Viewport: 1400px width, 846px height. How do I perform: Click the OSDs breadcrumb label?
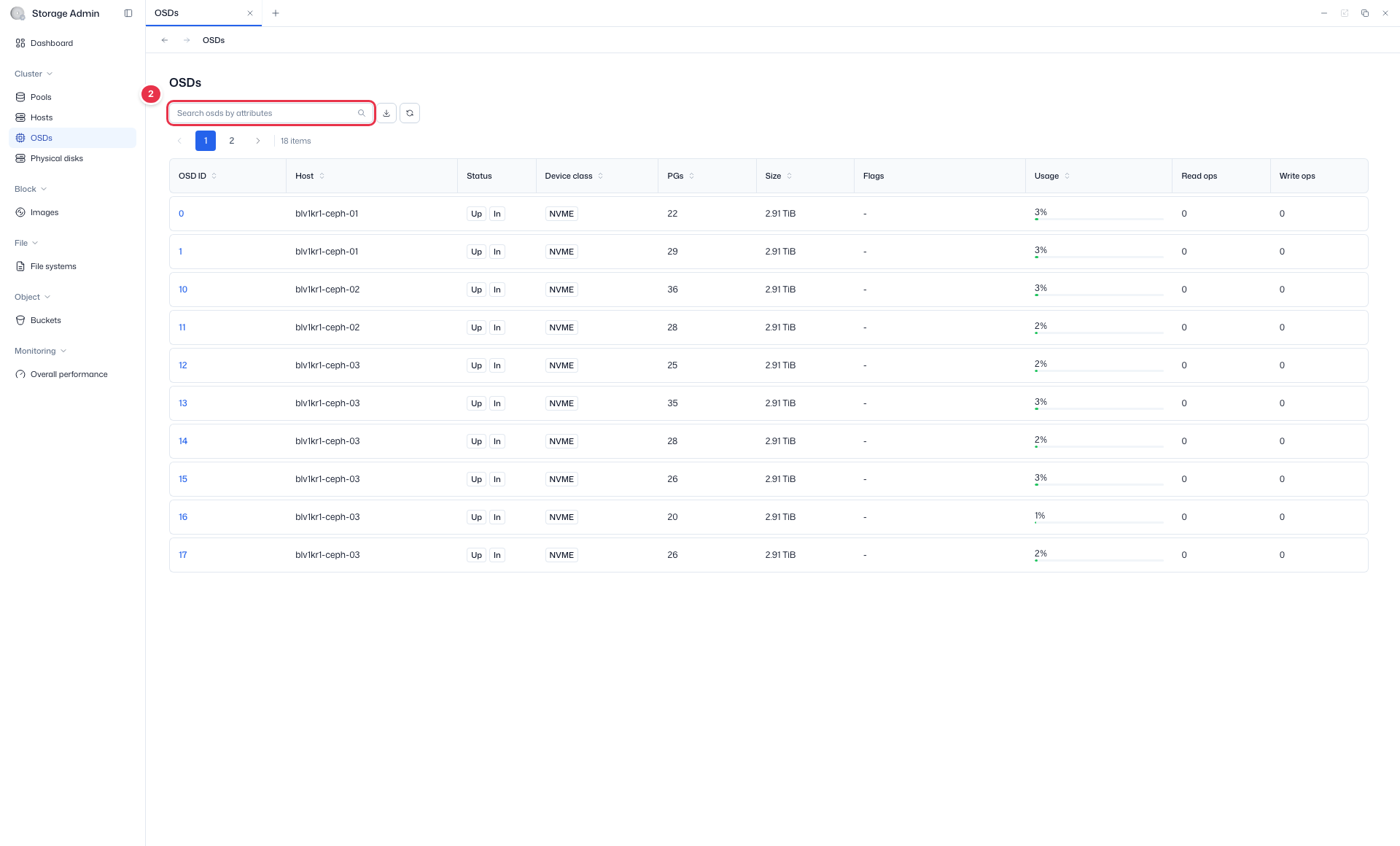pos(214,40)
